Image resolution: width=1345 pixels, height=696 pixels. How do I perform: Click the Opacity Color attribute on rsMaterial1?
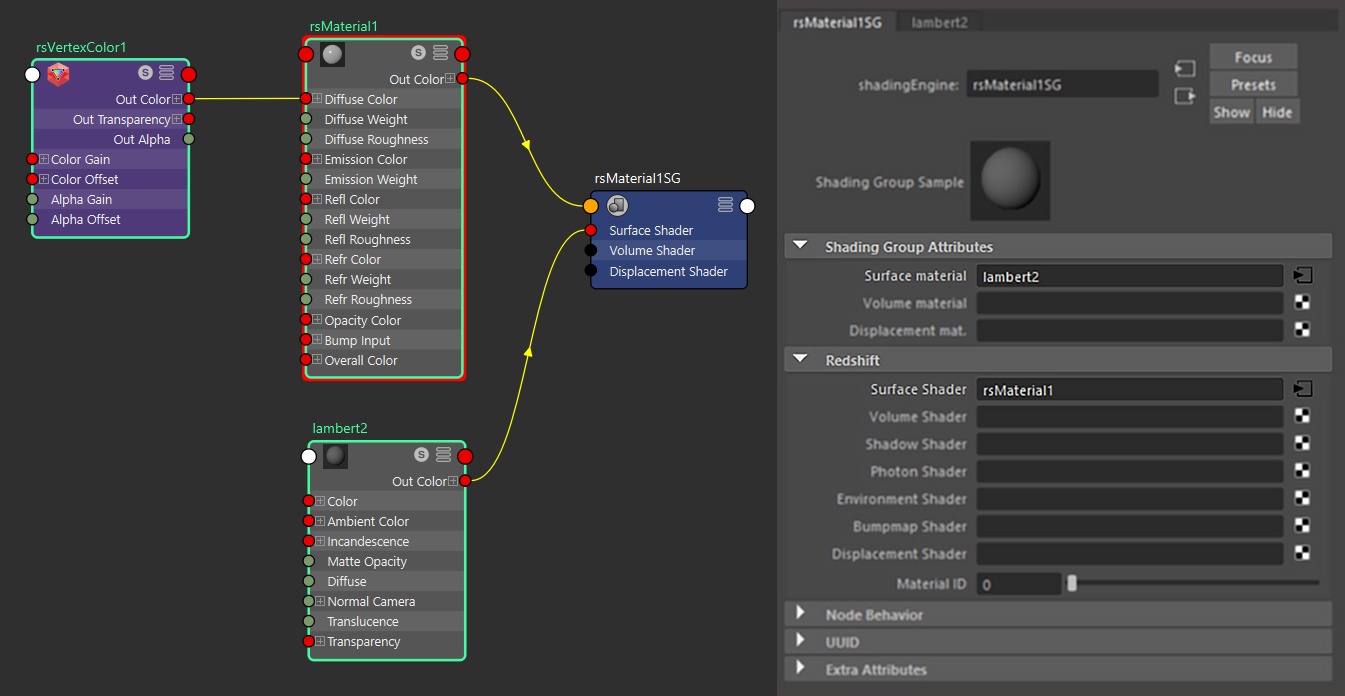362,320
